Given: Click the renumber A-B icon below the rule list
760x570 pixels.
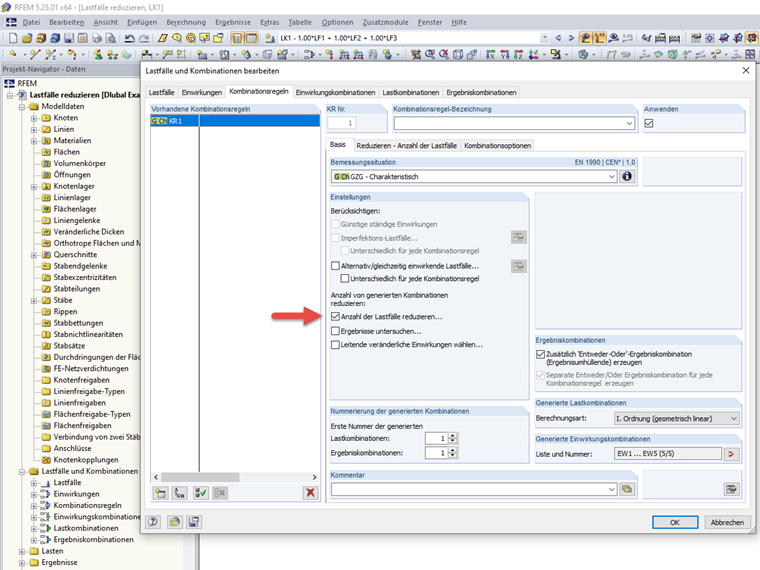Looking at the screenshot, I should coord(180,493).
